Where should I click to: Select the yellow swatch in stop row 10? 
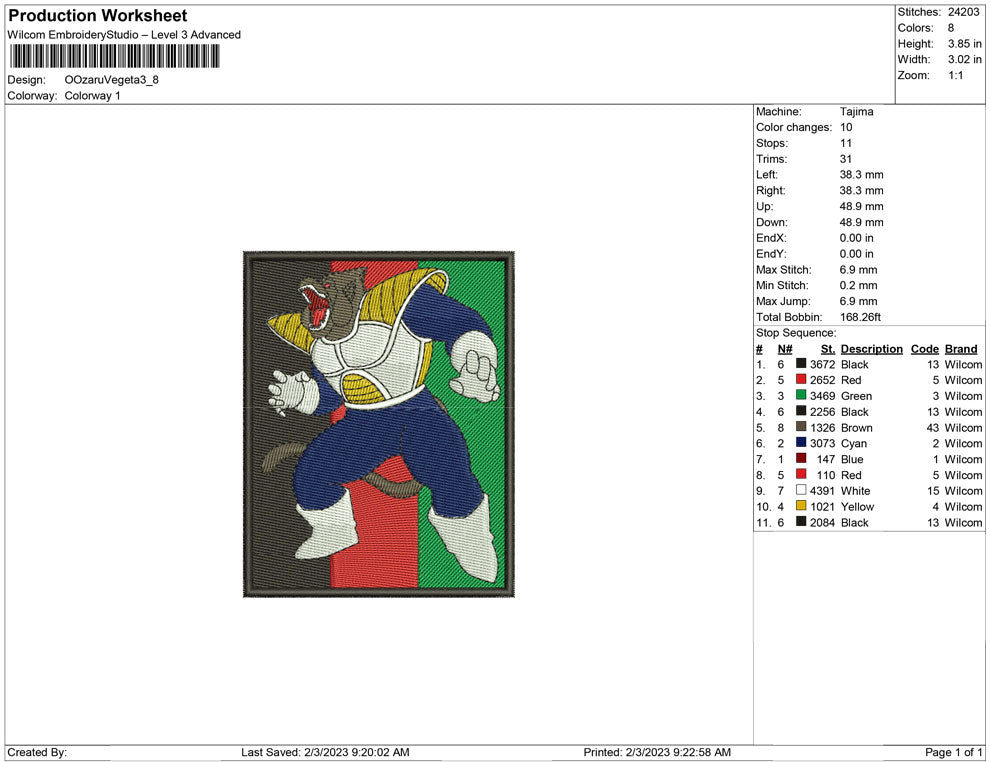point(801,506)
